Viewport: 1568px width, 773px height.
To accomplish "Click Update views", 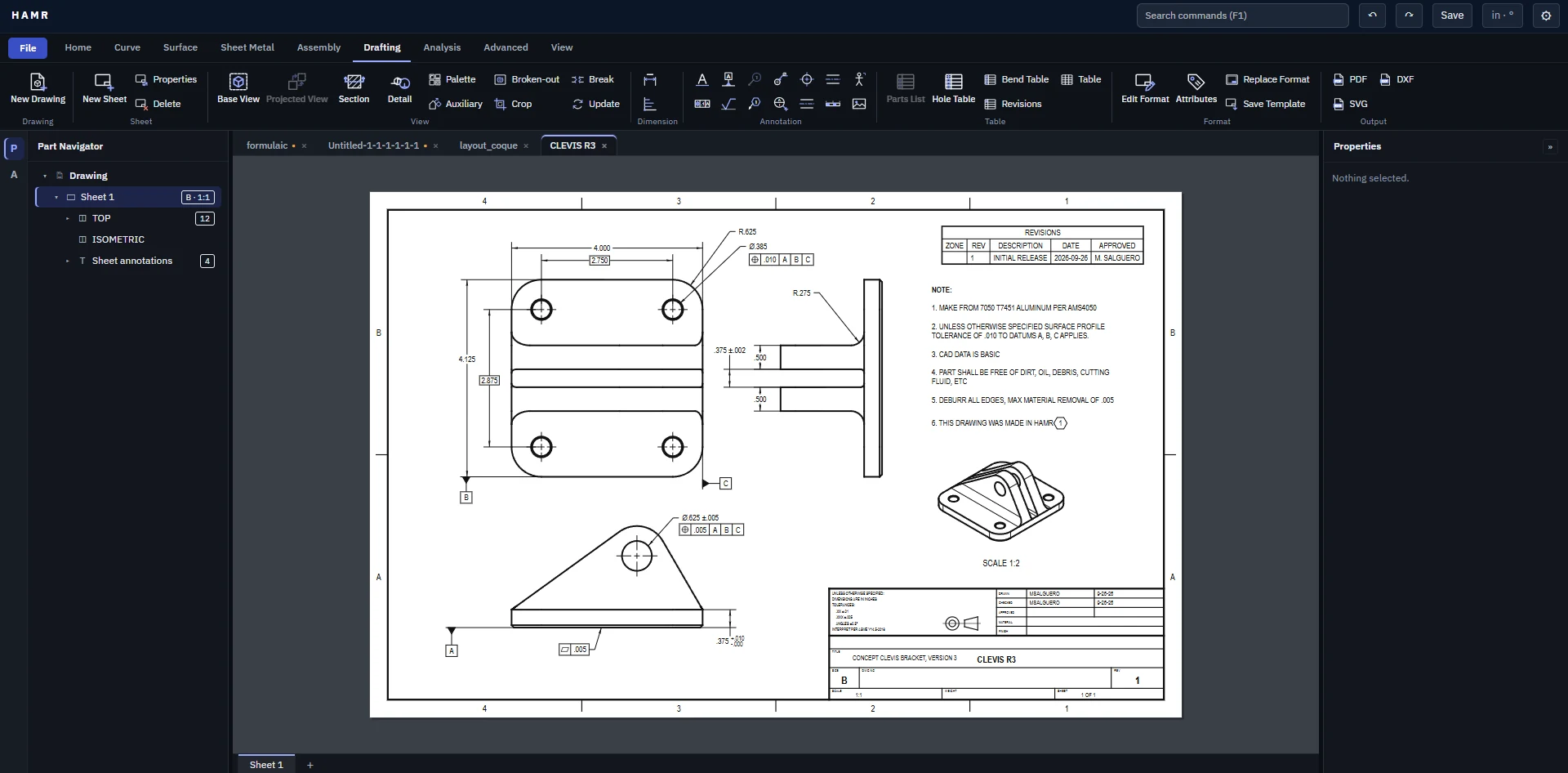I will 596,104.
